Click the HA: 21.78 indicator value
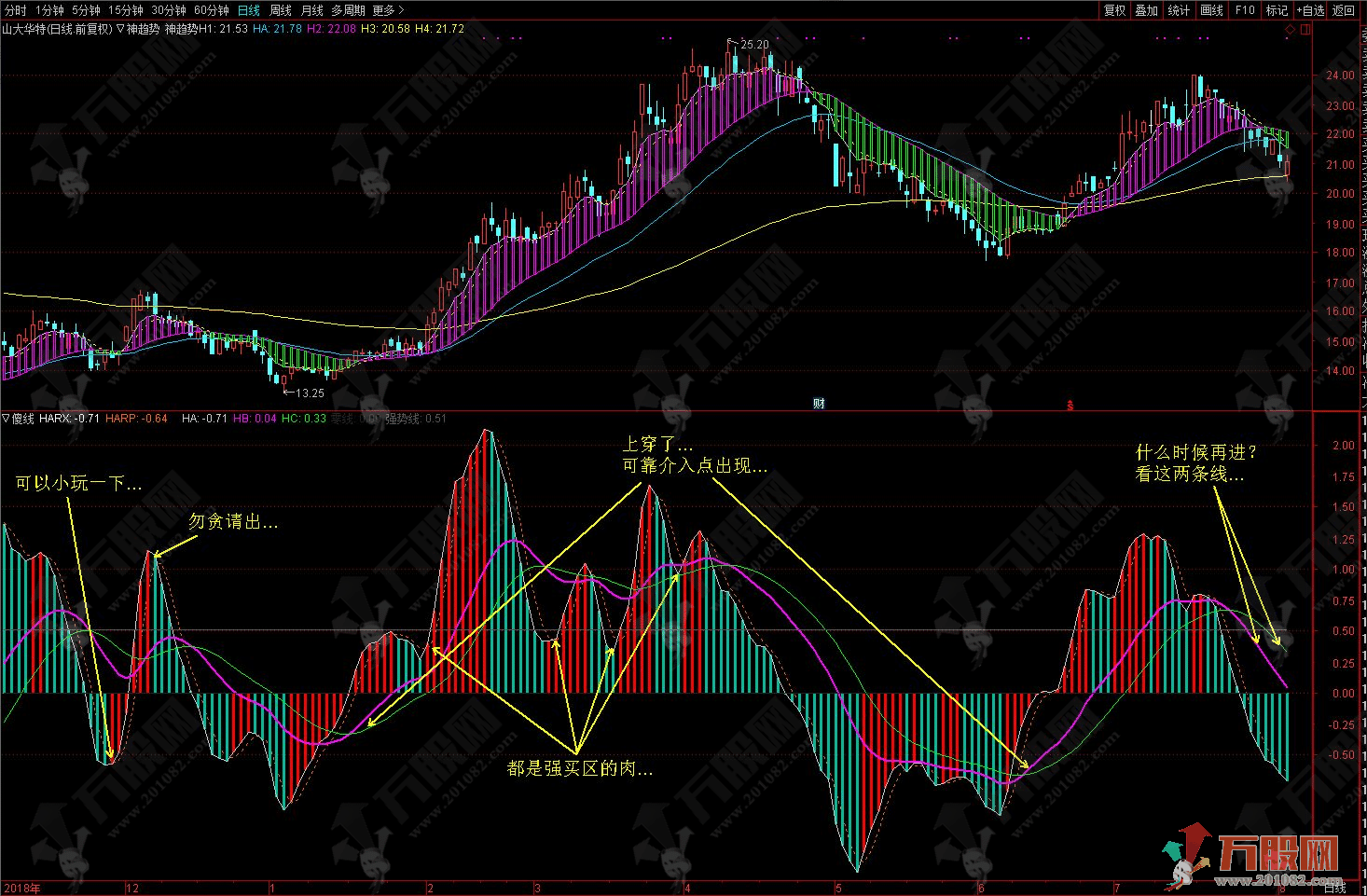Viewport: 1367px width, 896px height. click(x=277, y=29)
